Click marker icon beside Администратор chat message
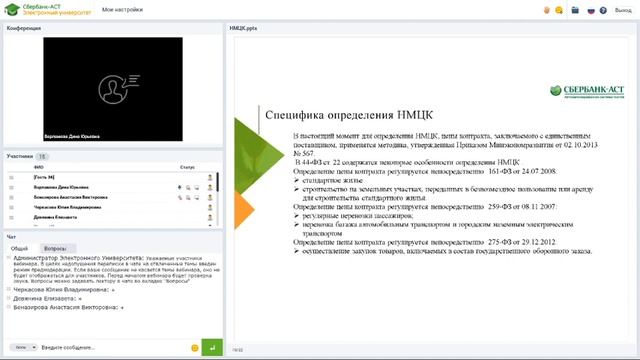The image size is (640, 360). coord(9,258)
